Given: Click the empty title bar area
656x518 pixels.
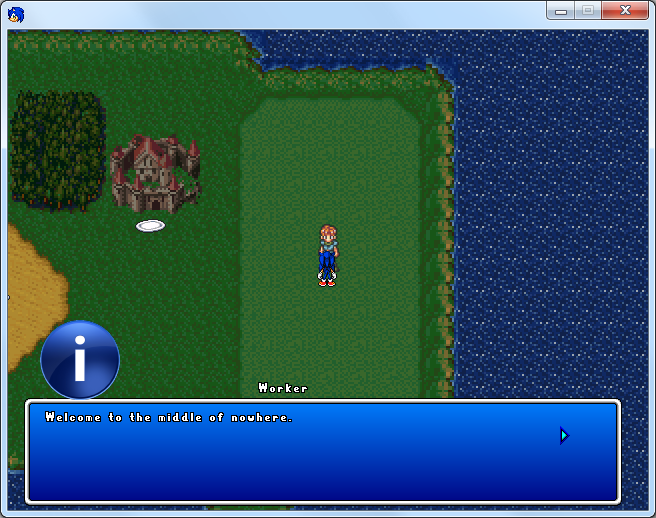Looking at the screenshot, I should (280, 13).
